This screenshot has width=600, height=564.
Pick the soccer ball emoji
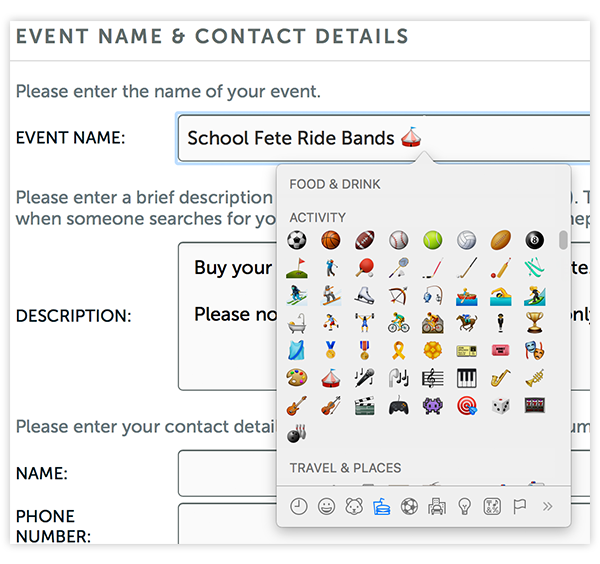(x=297, y=240)
